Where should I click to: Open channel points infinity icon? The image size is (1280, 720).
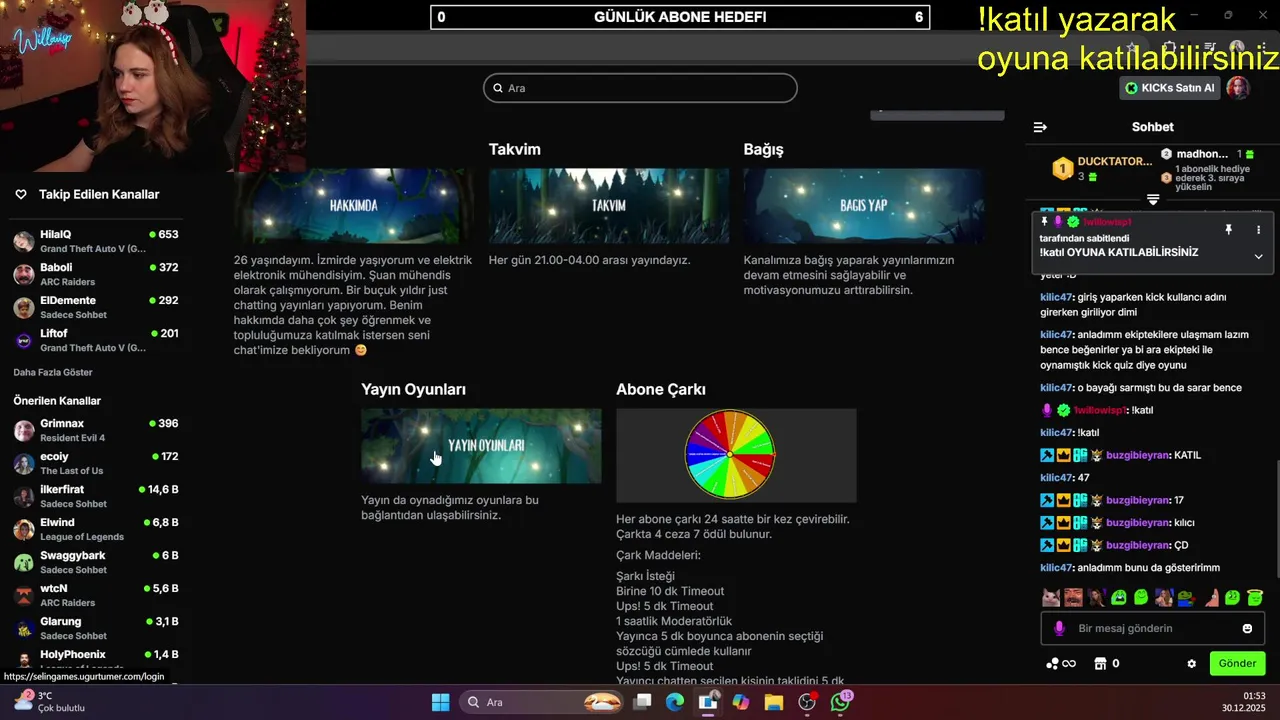tap(1061, 663)
